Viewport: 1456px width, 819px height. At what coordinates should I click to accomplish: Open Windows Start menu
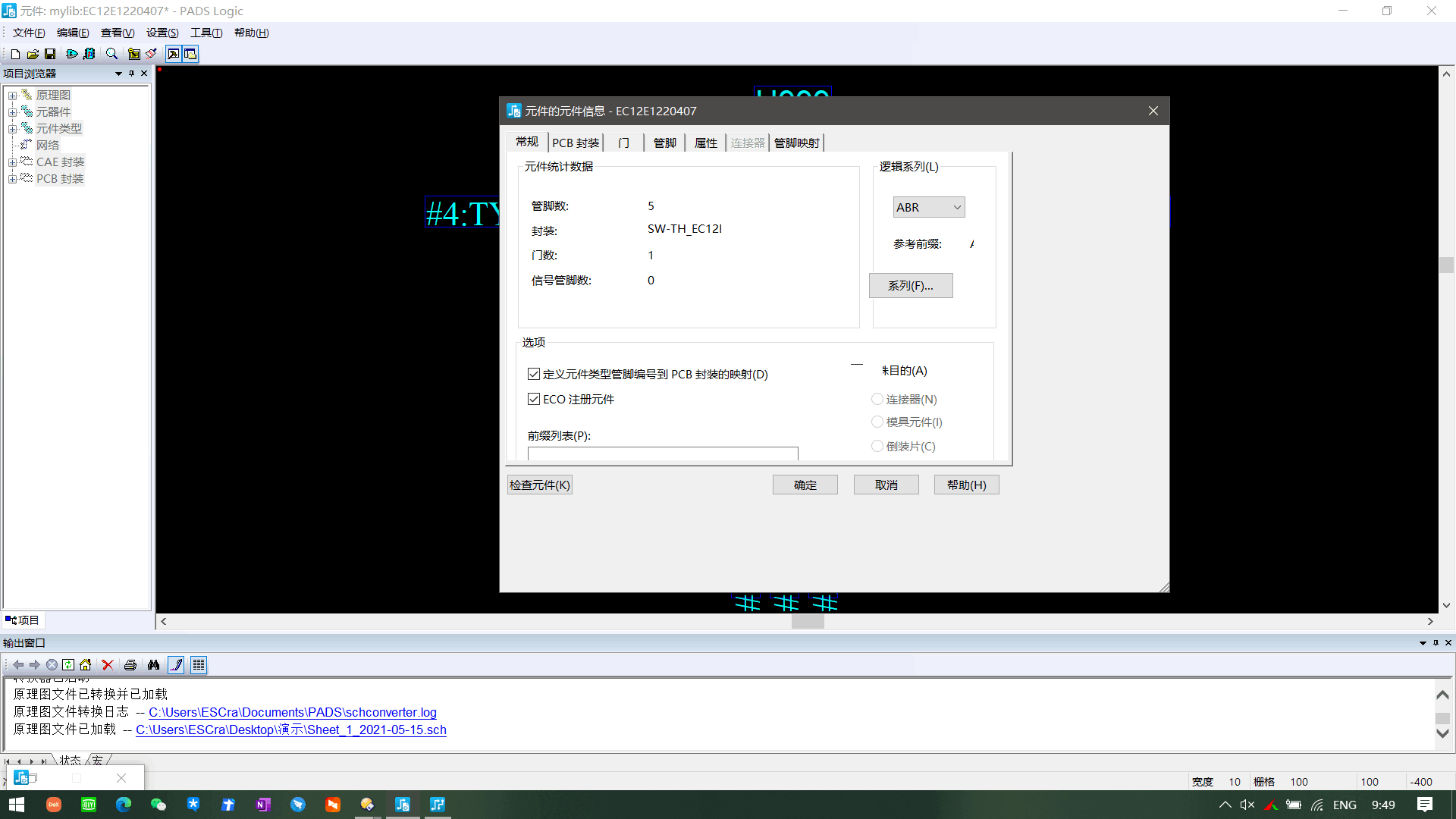(17, 805)
